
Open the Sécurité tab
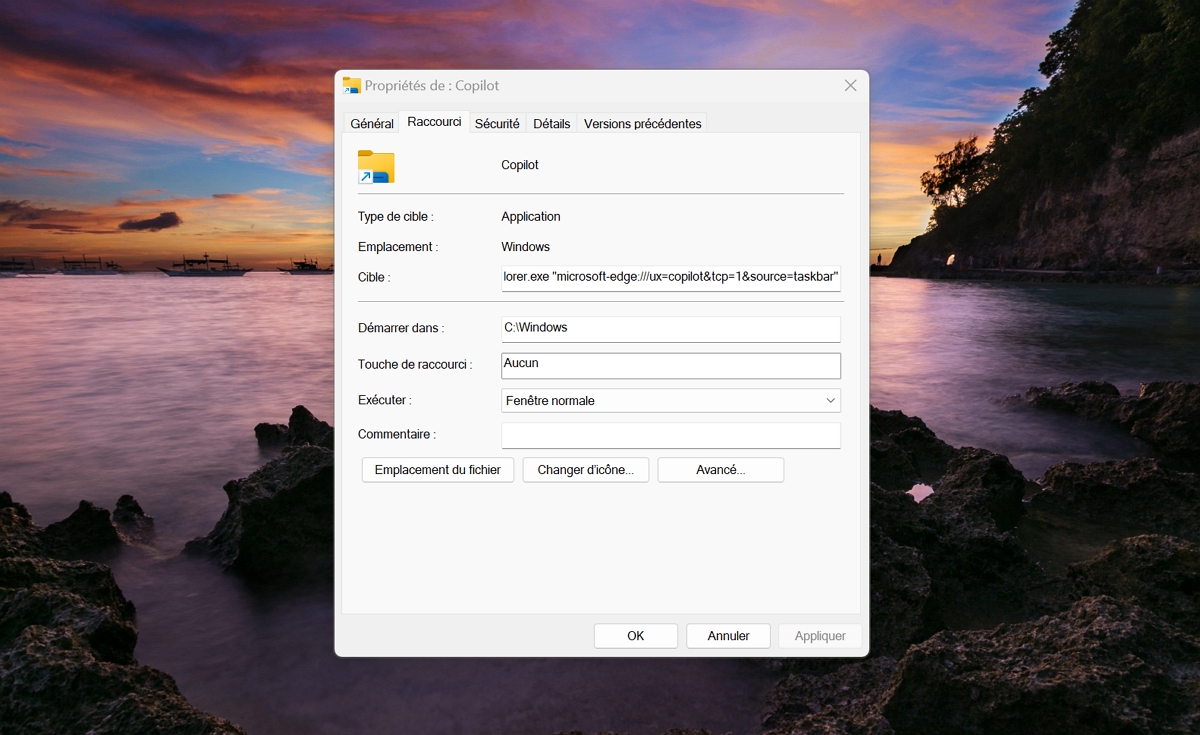[497, 123]
